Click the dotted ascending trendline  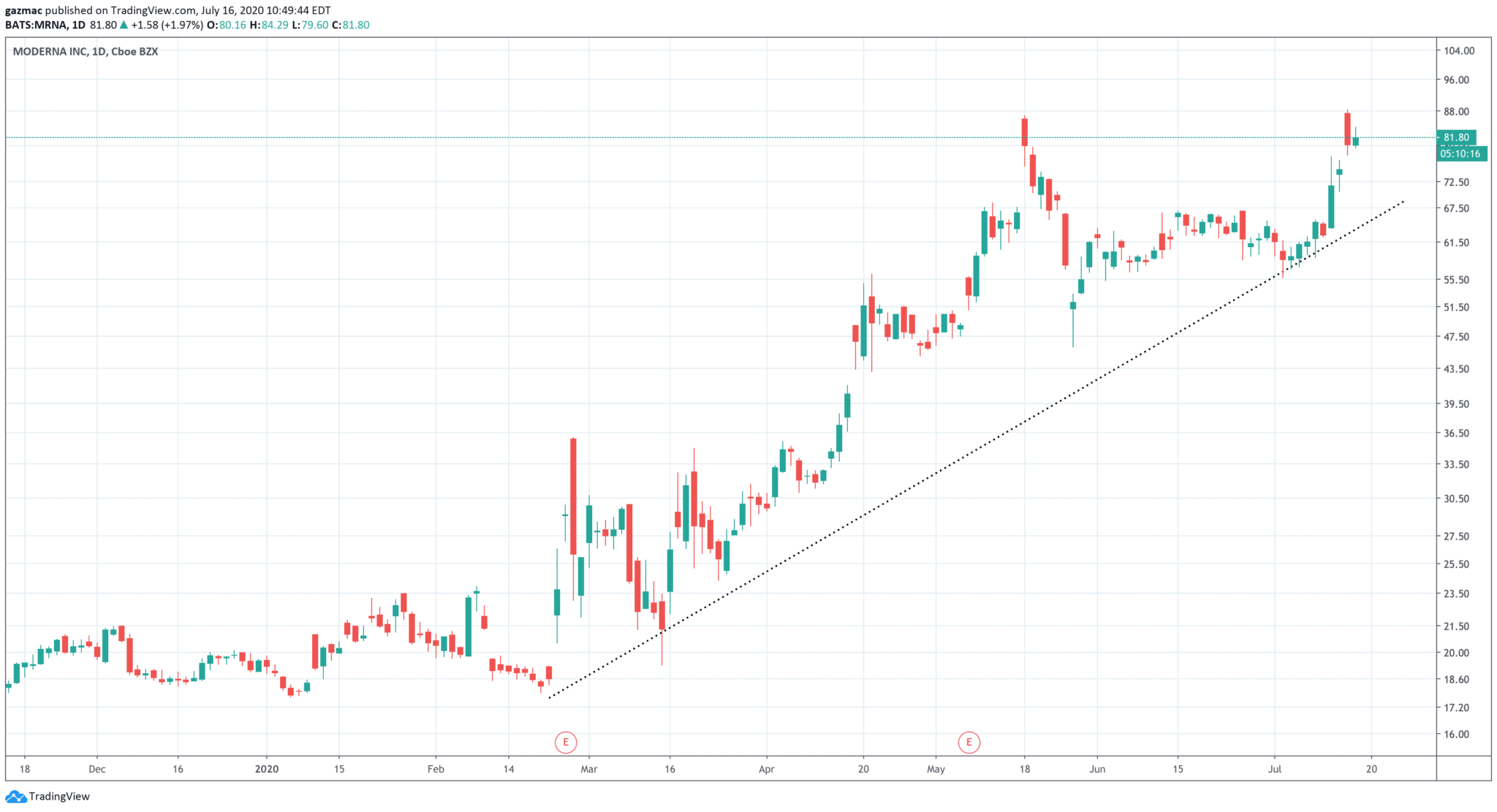coord(977,449)
